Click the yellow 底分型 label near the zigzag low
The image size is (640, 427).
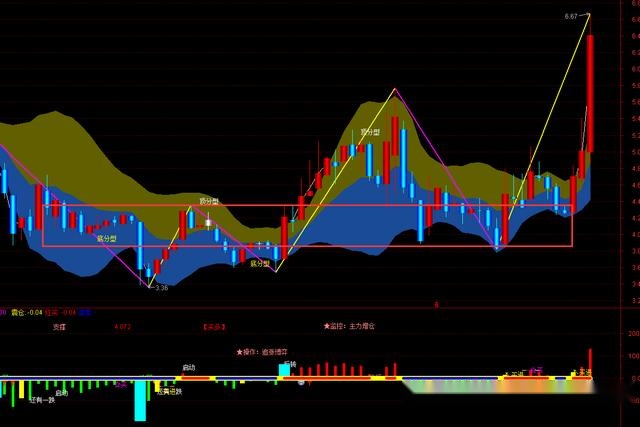[x=260, y=264]
